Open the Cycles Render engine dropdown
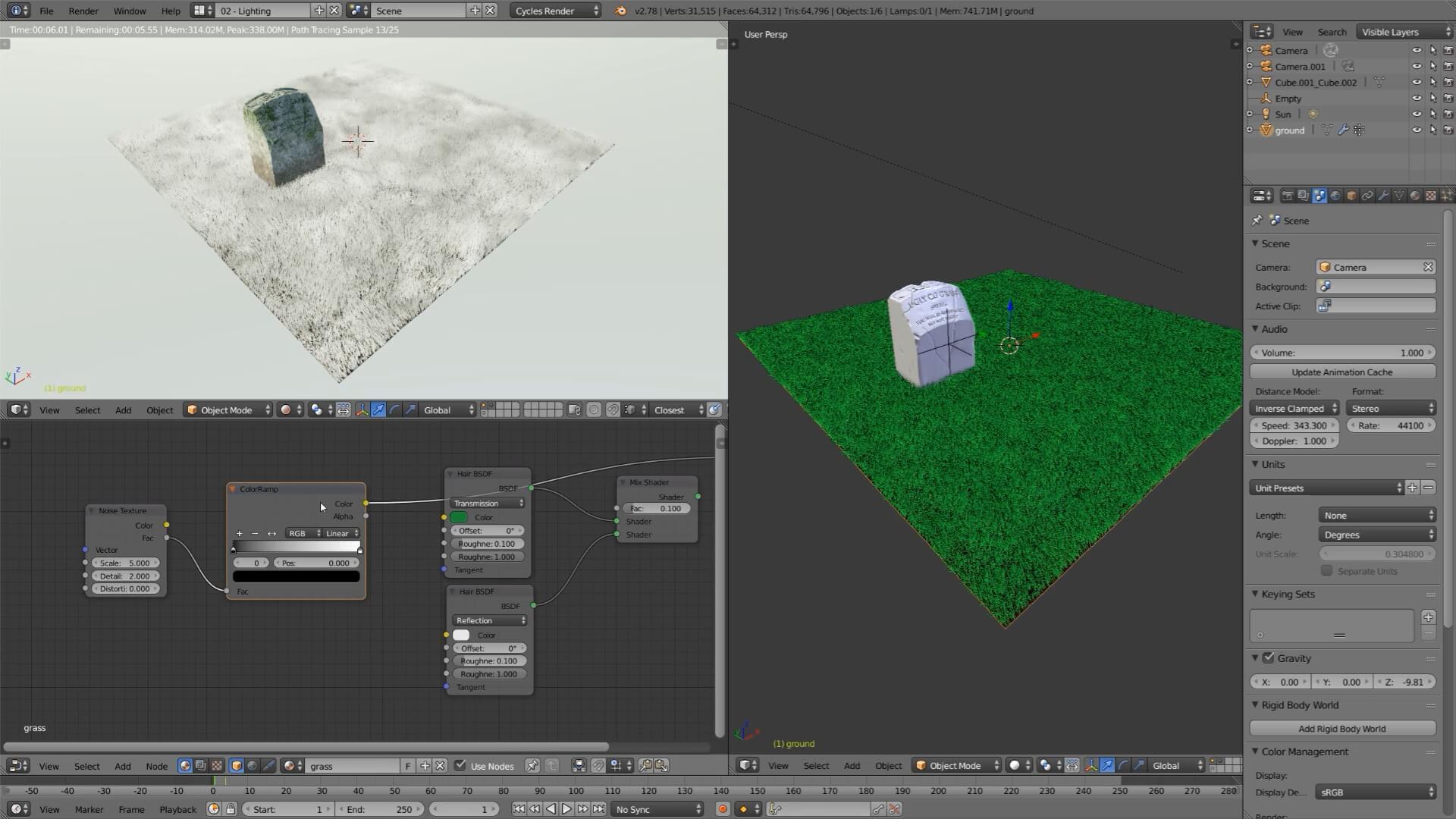This screenshot has height=819, width=1456. coord(556,11)
